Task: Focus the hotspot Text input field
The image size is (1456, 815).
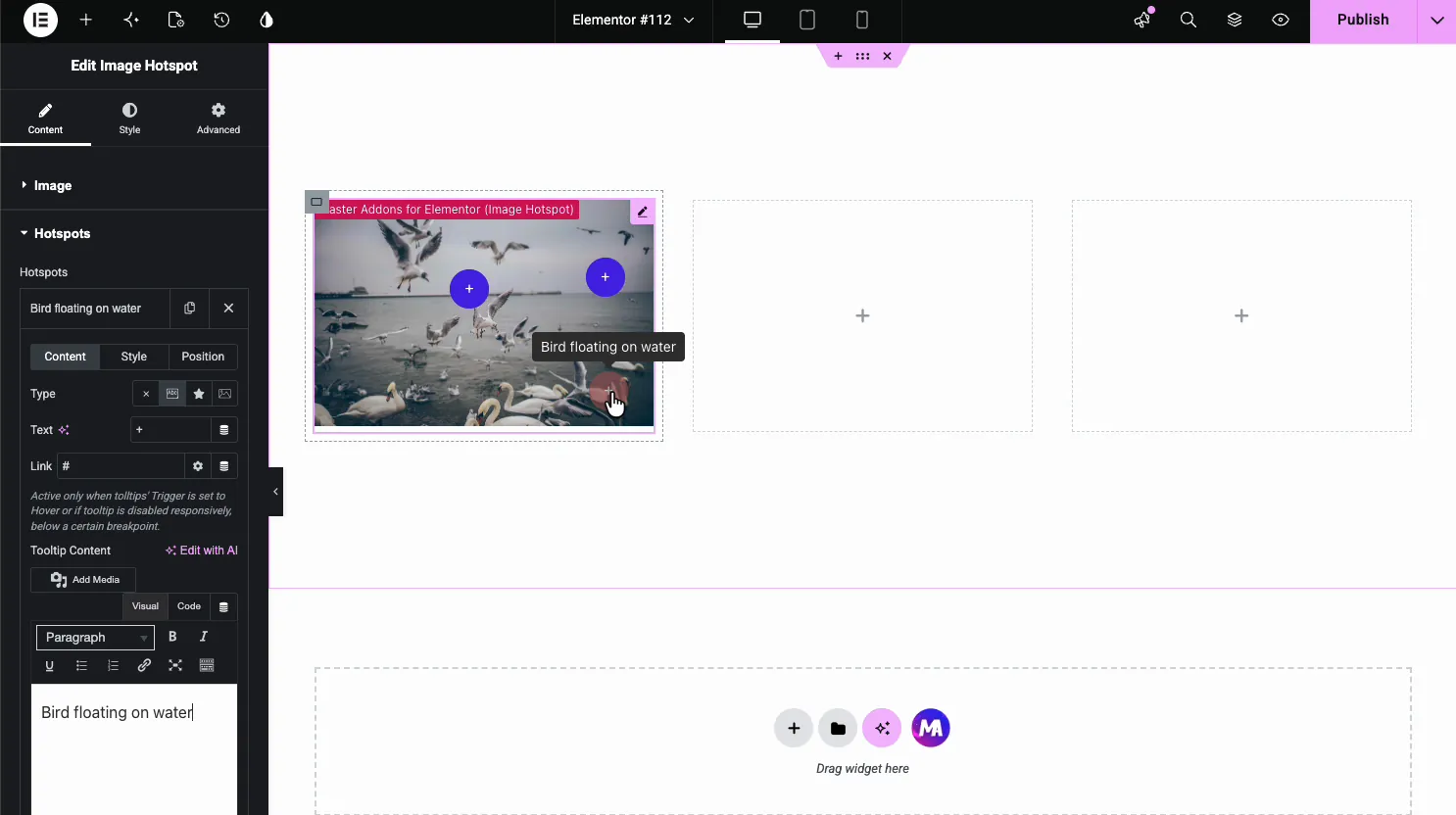Action: [170, 430]
